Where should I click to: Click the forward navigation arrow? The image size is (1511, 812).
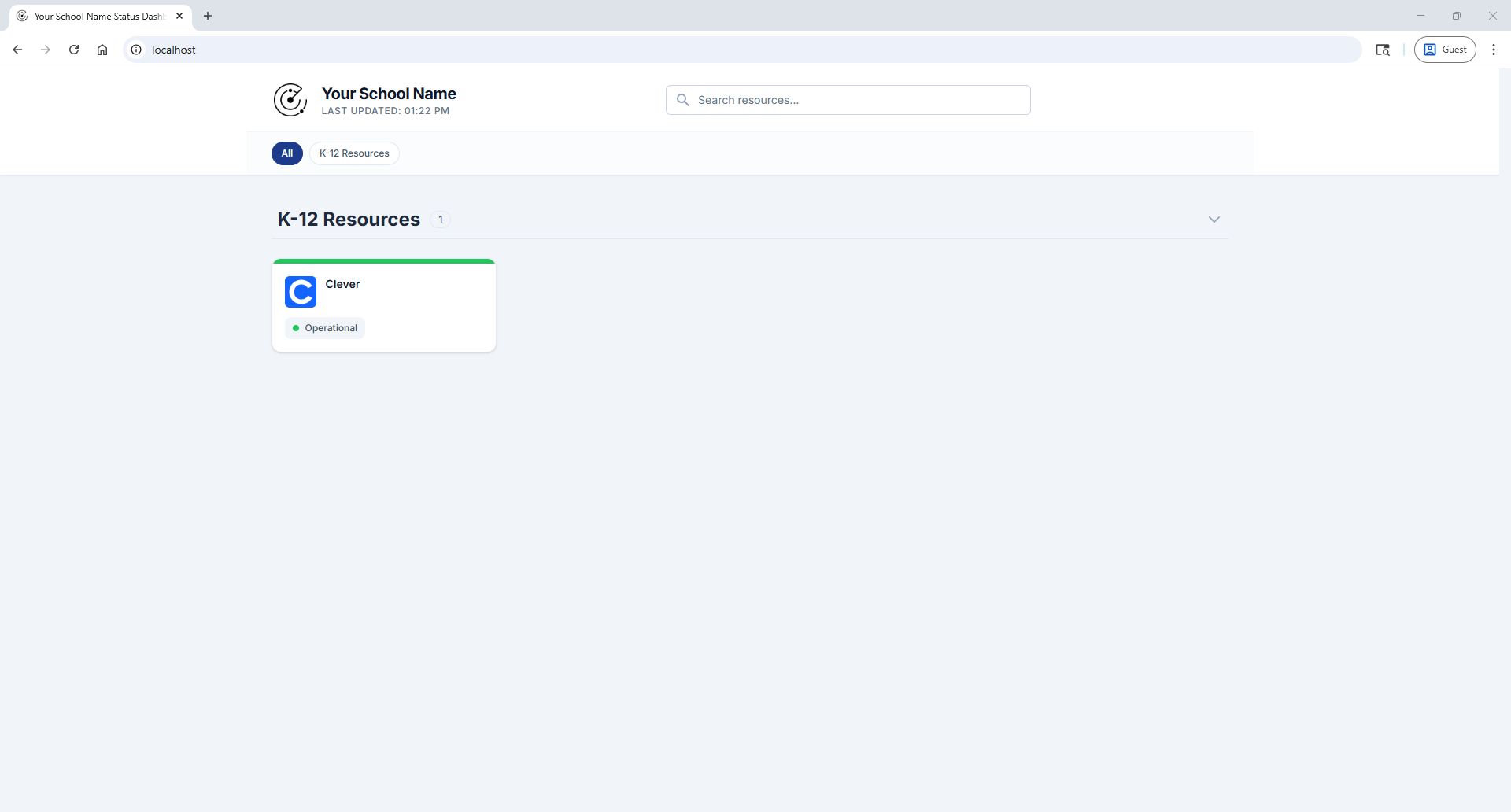point(46,50)
